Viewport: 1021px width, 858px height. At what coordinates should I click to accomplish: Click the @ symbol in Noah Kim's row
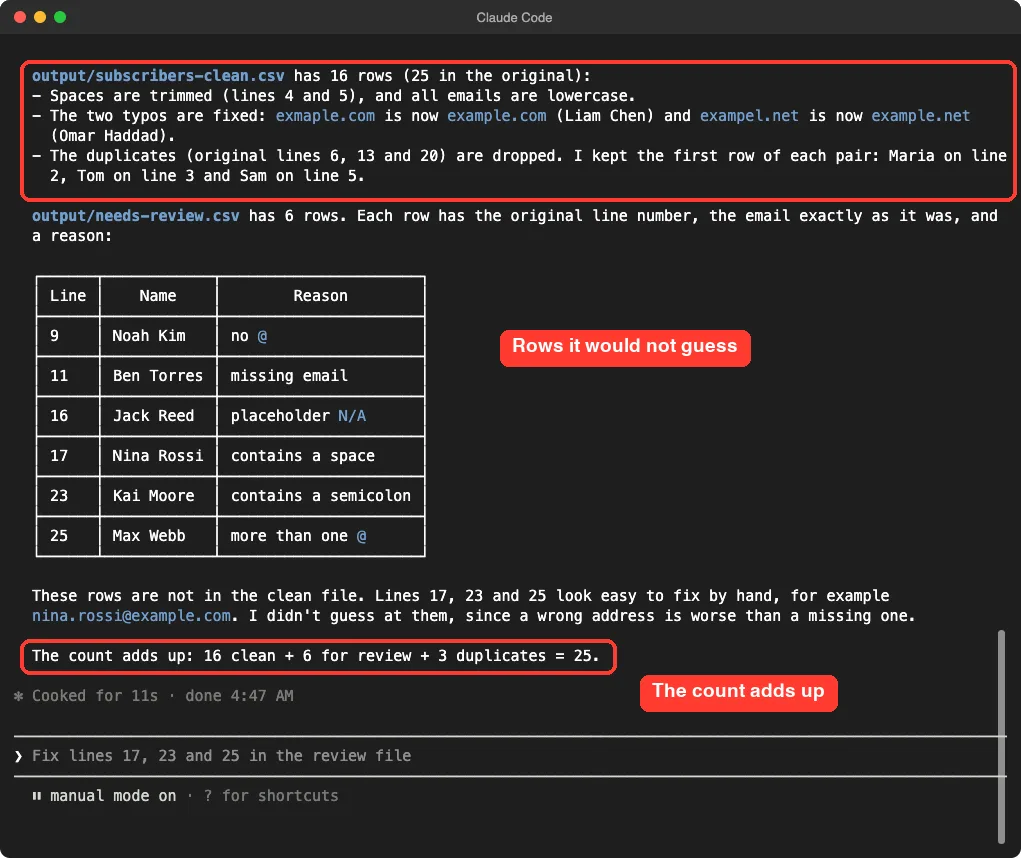[x=262, y=336]
